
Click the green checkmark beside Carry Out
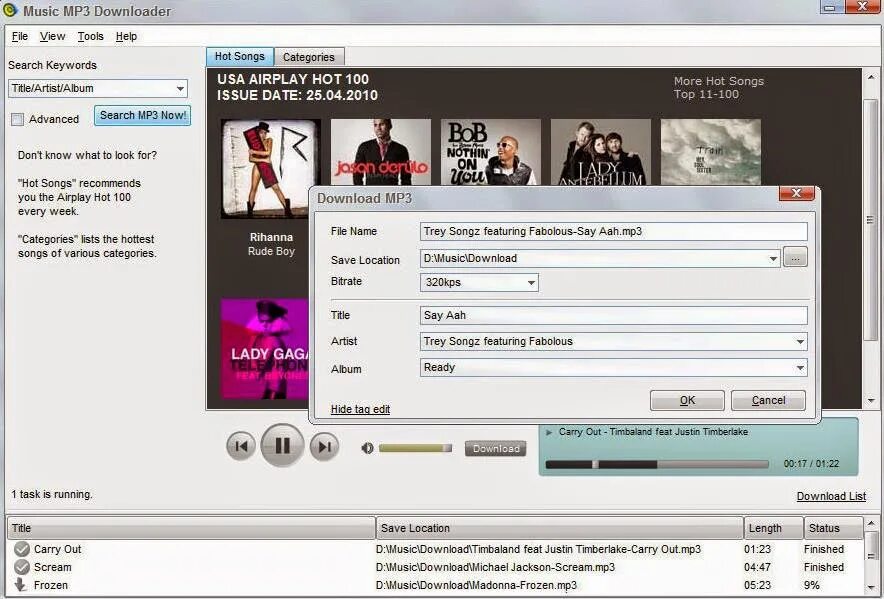click(20, 548)
